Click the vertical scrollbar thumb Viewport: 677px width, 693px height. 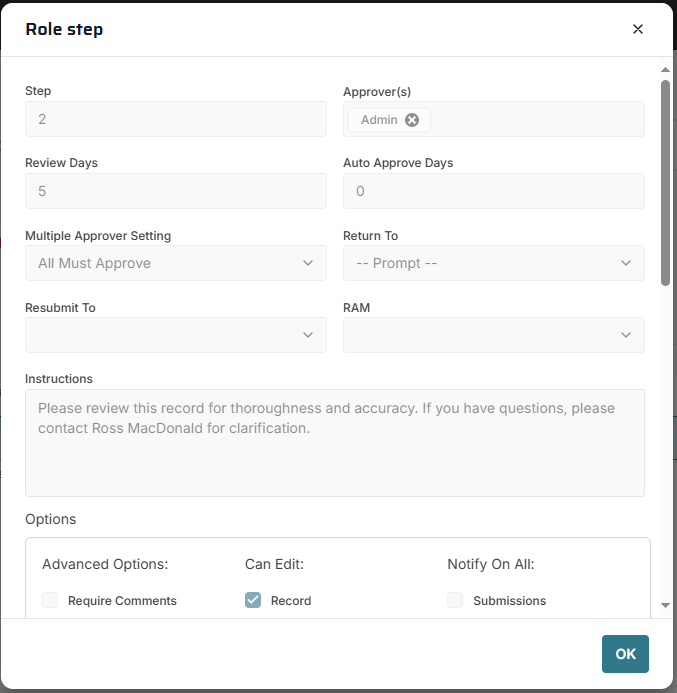(x=665, y=180)
